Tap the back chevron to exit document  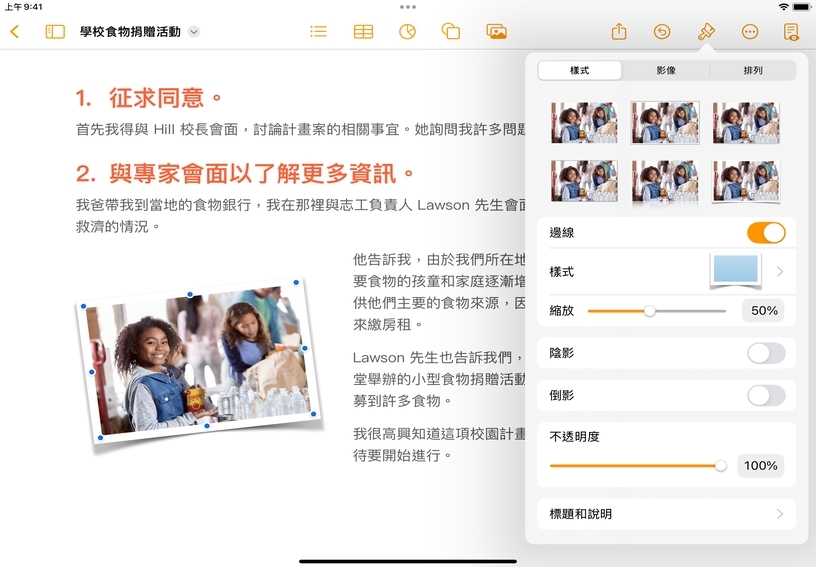pos(14,32)
